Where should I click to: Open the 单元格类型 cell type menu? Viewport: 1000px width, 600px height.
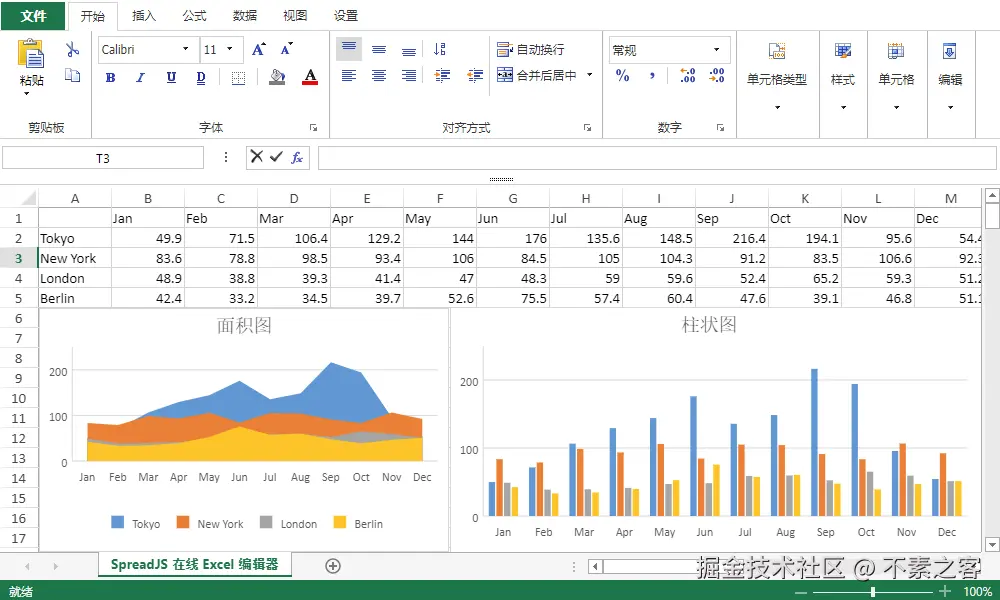[777, 77]
